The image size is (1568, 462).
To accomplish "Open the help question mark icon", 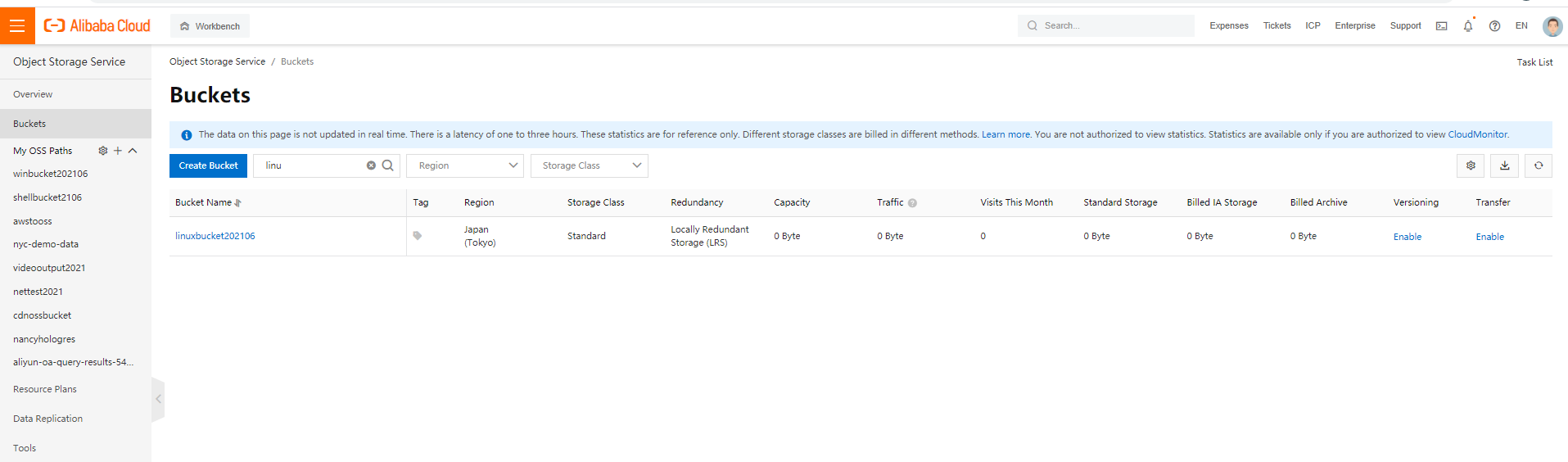I will click(x=1494, y=26).
